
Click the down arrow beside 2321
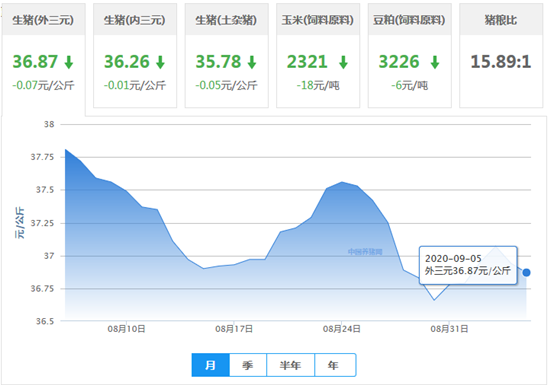(x=343, y=62)
